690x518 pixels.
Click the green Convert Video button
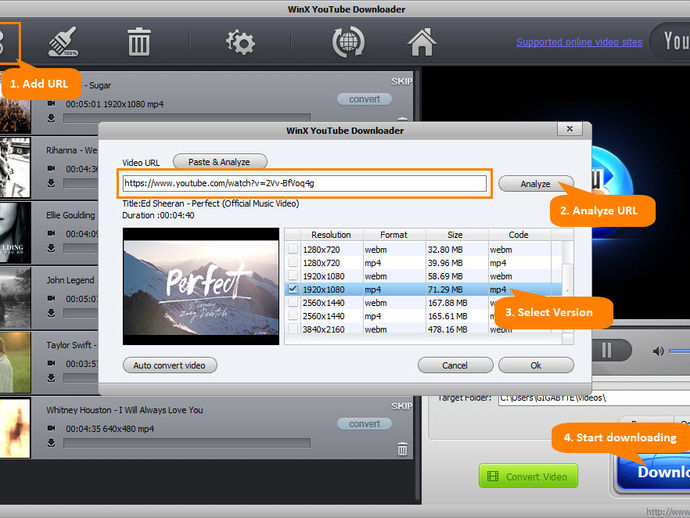(x=528, y=476)
